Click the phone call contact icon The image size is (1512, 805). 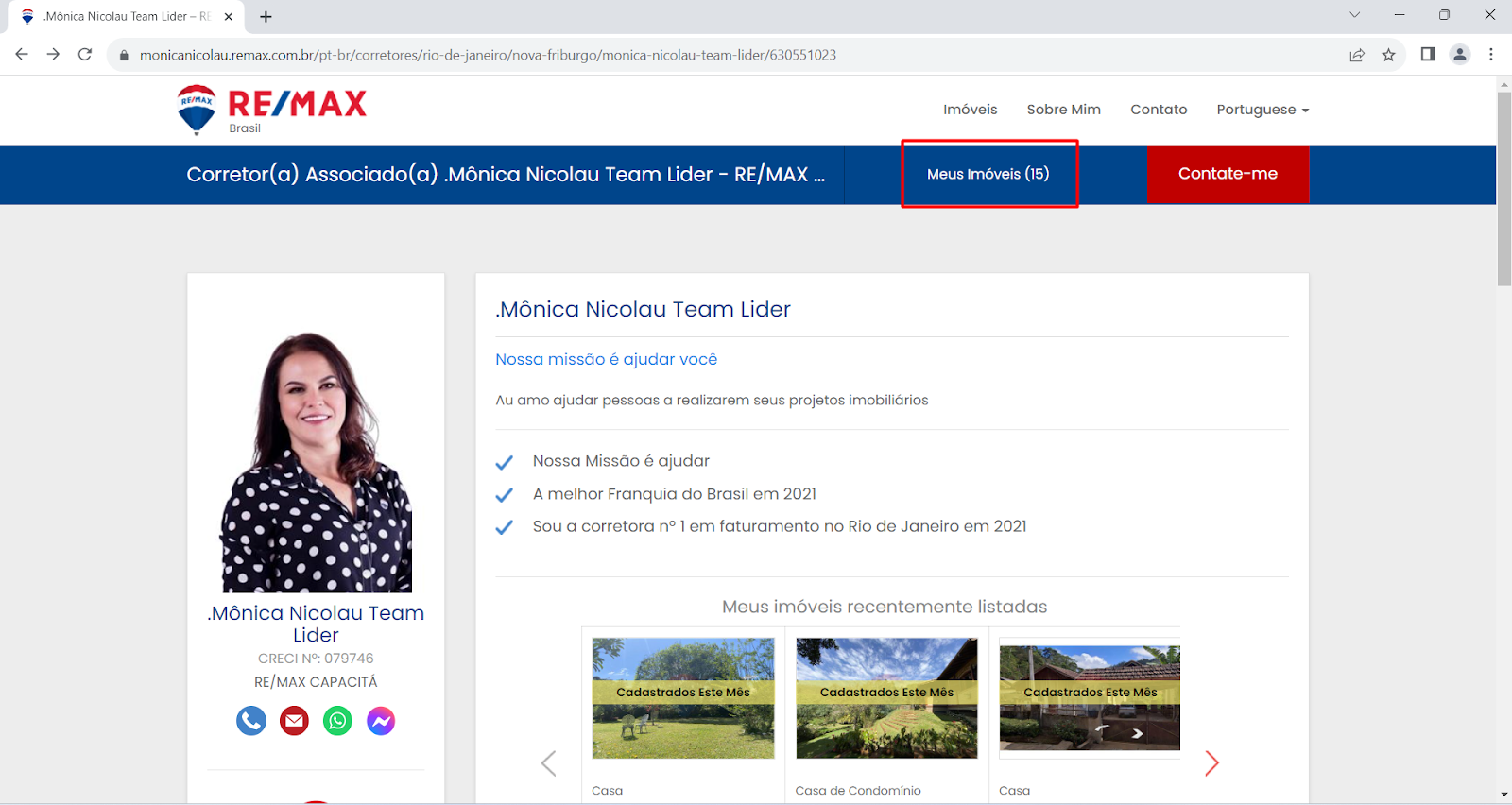pyautogui.click(x=251, y=721)
